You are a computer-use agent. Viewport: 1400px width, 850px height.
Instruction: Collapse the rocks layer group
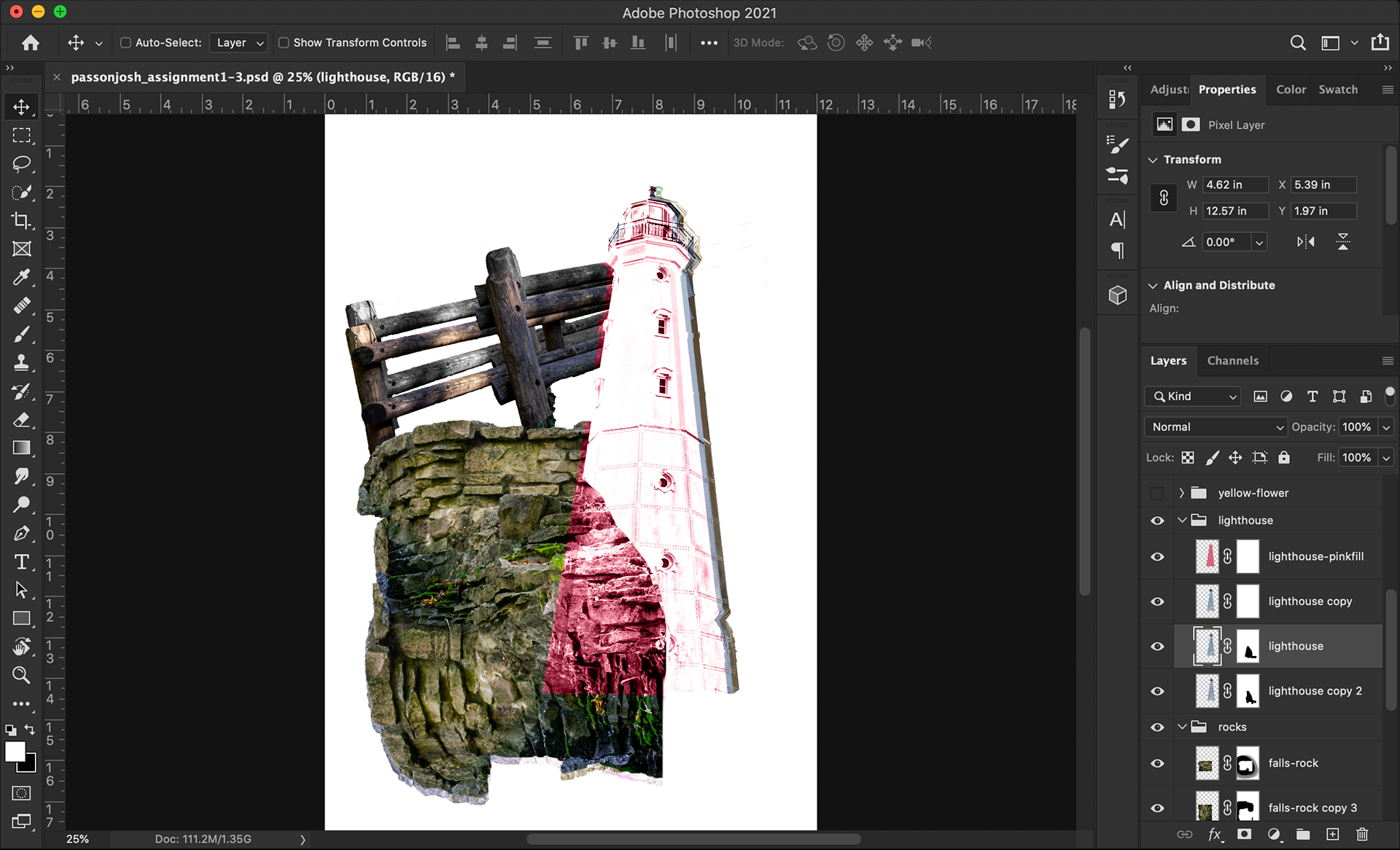click(x=1181, y=727)
